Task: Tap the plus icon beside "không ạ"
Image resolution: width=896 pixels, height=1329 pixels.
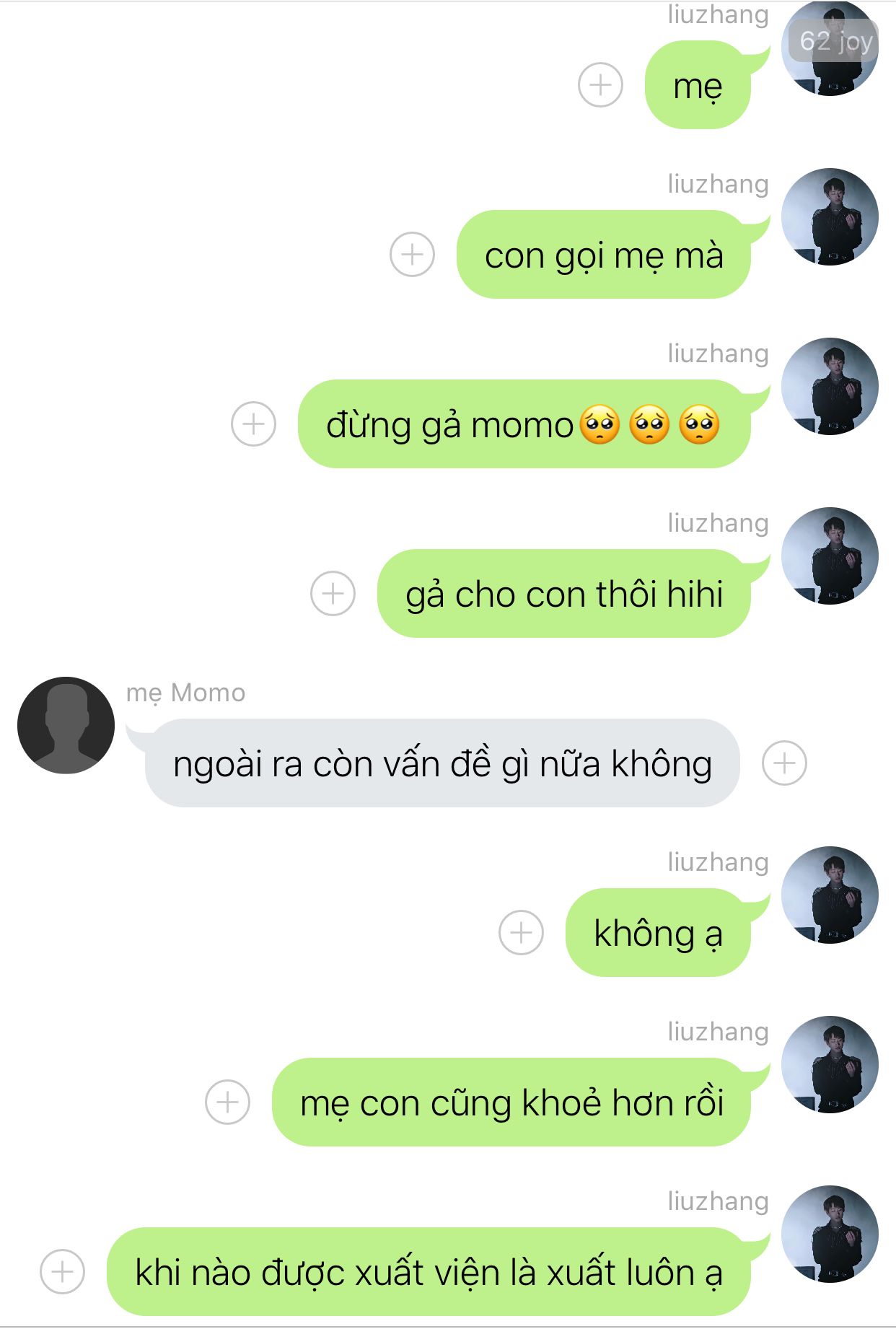Action: coord(521,933)
